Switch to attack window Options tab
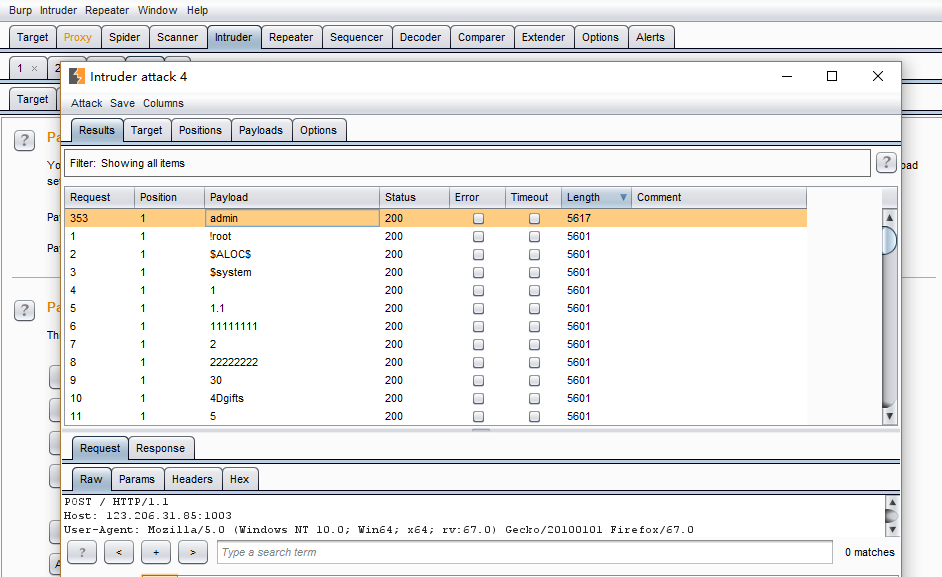The width and height of the screenshot is (942, 577). point(318,130)
